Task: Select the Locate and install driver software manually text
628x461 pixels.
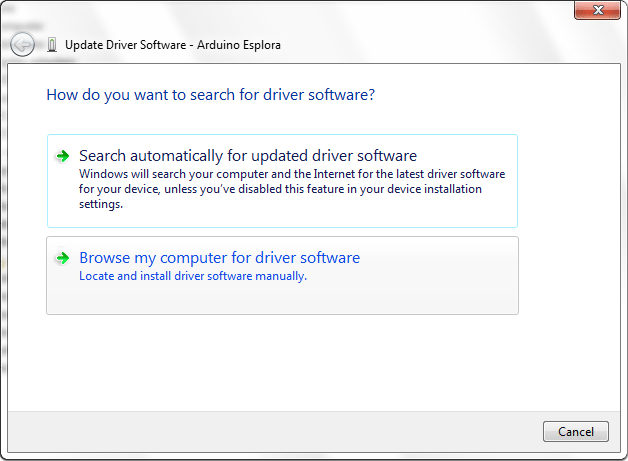Action: click(193, 276)
